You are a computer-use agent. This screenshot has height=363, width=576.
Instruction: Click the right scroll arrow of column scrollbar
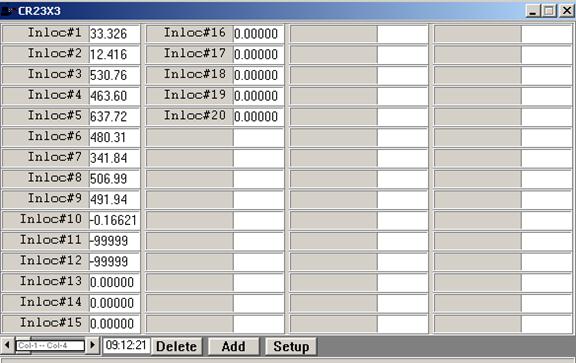(93, 345)
